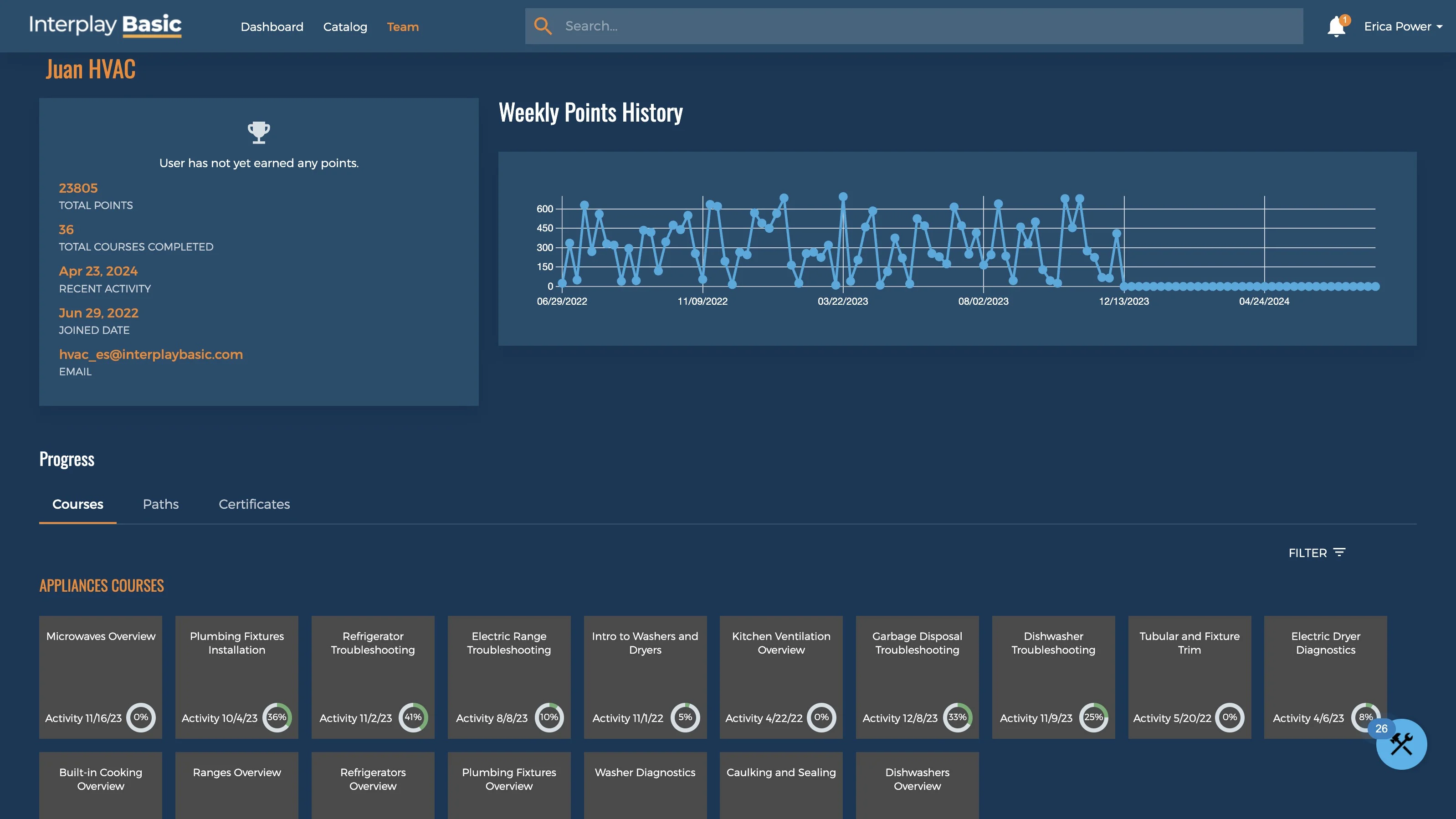Click the 12/13/2023 point on the chart

pos(1123,287)
